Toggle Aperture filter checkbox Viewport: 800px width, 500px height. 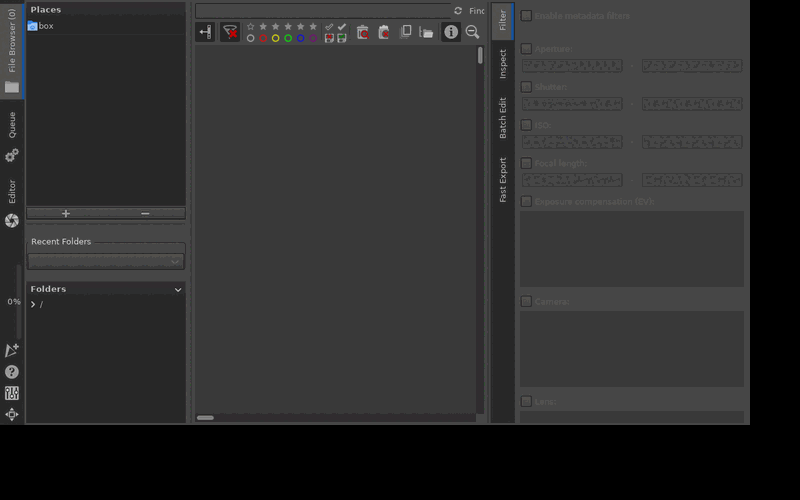(x=527, y=49)
